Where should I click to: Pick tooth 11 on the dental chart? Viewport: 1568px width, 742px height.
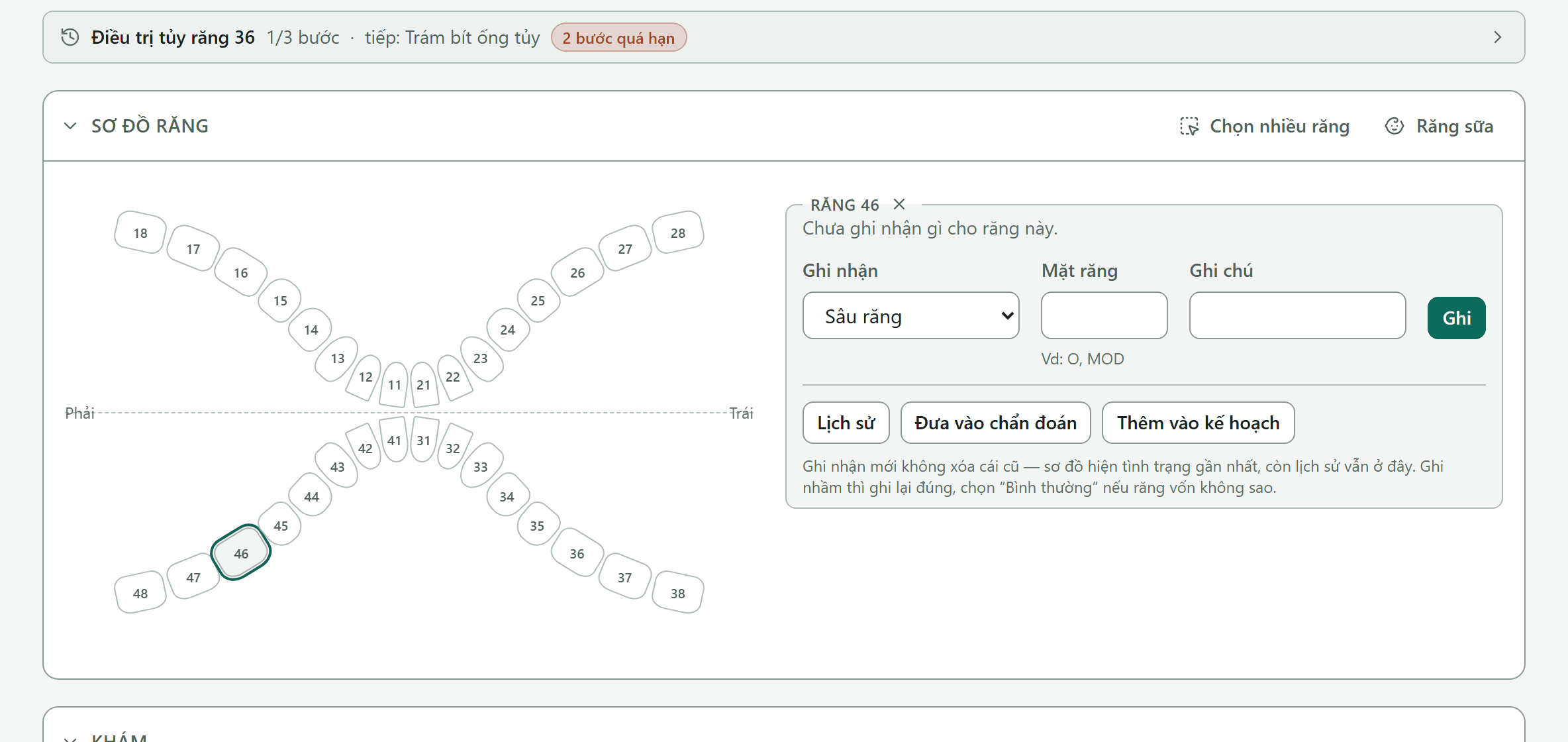tap(394, 384)
